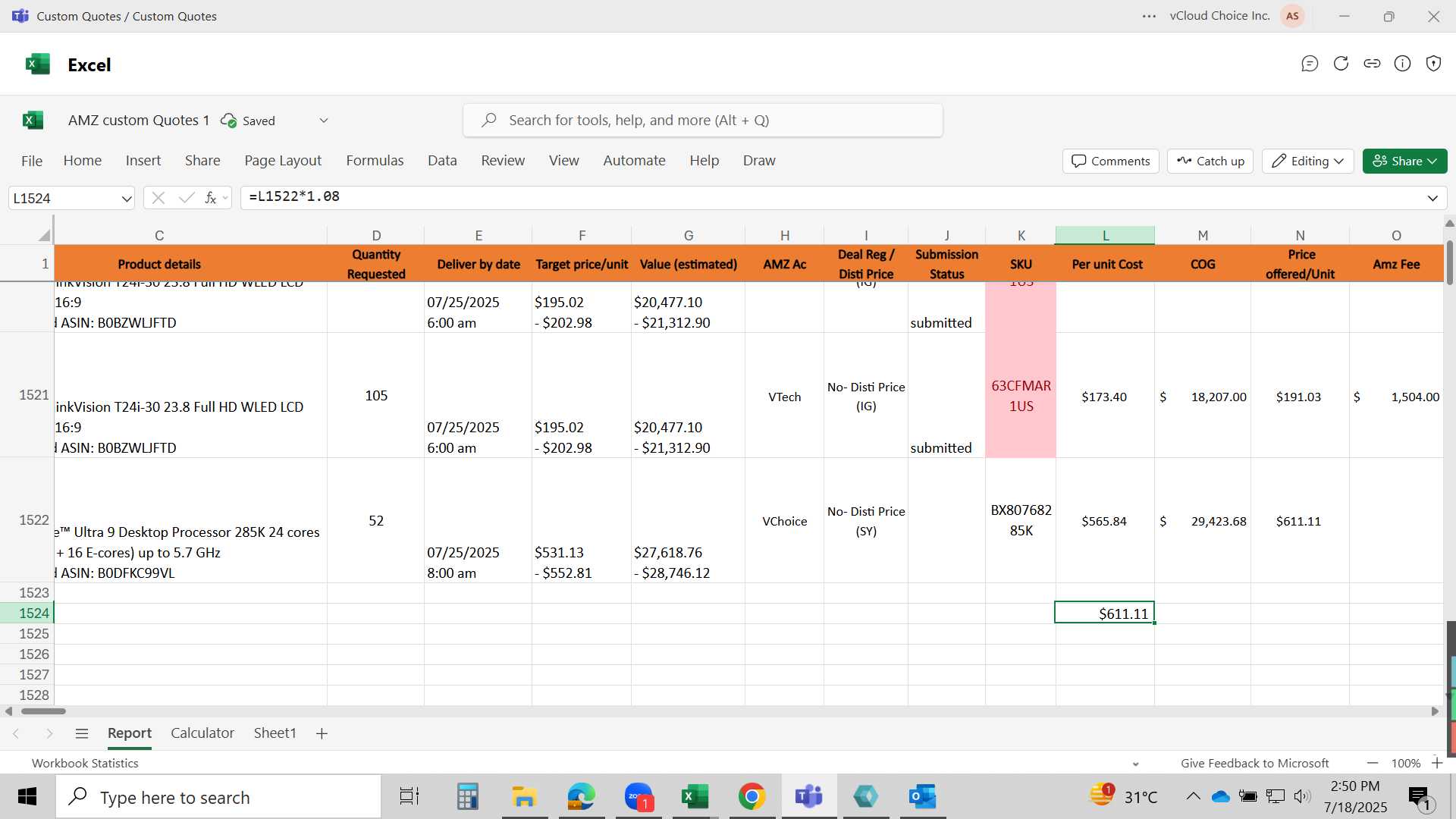The image size is (1456, 819).
Task: Open the Automate ribbon tab
Action: (x=634, y=161)
